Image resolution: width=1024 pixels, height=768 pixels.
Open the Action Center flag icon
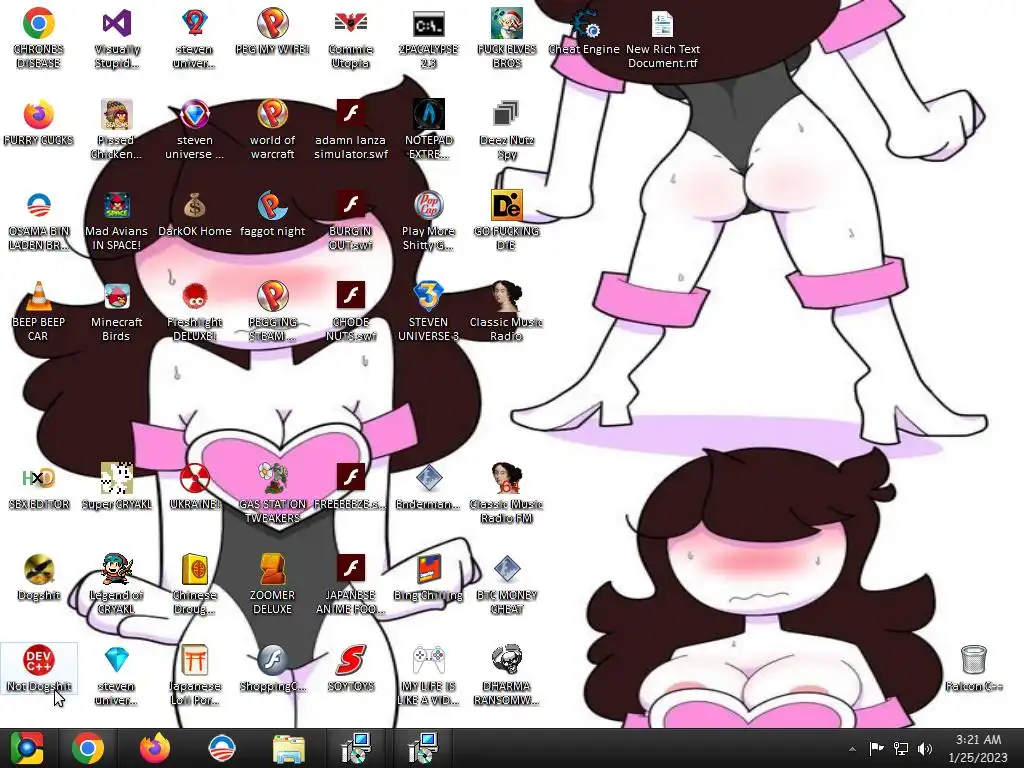[x=876, y=748]
